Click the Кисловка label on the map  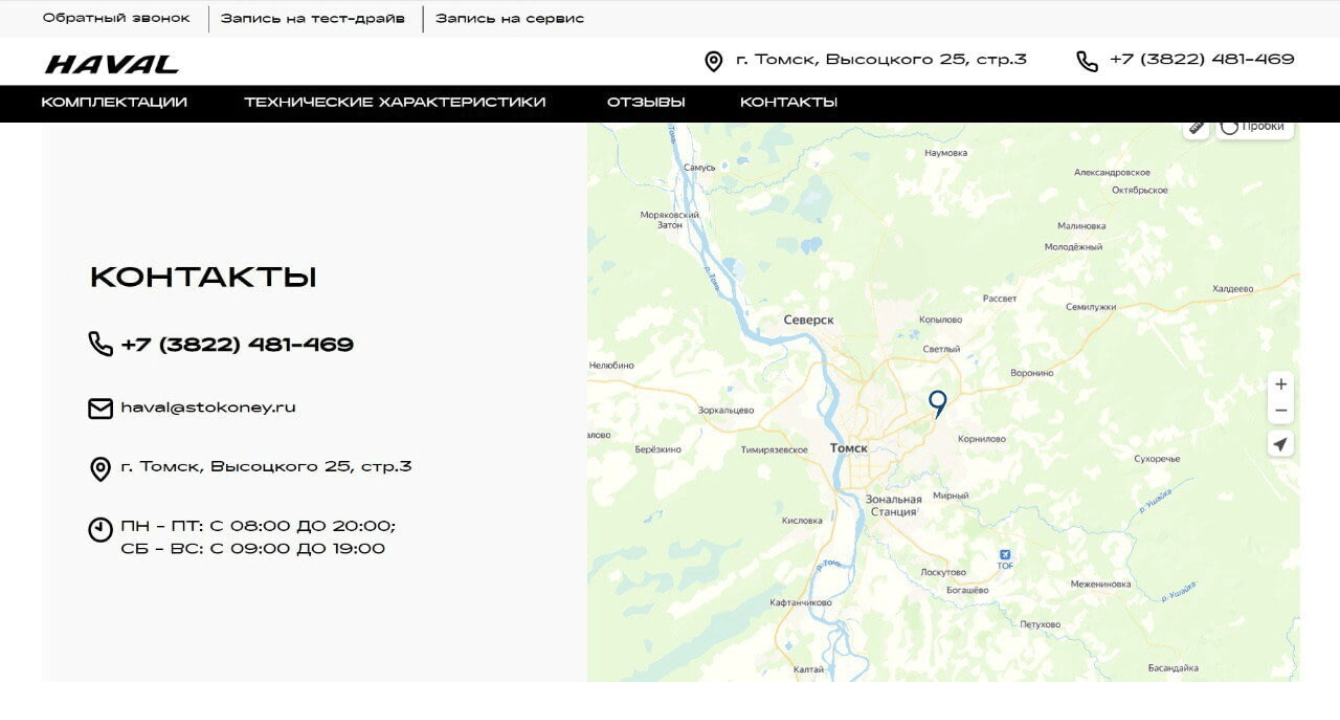click(802, 520)
